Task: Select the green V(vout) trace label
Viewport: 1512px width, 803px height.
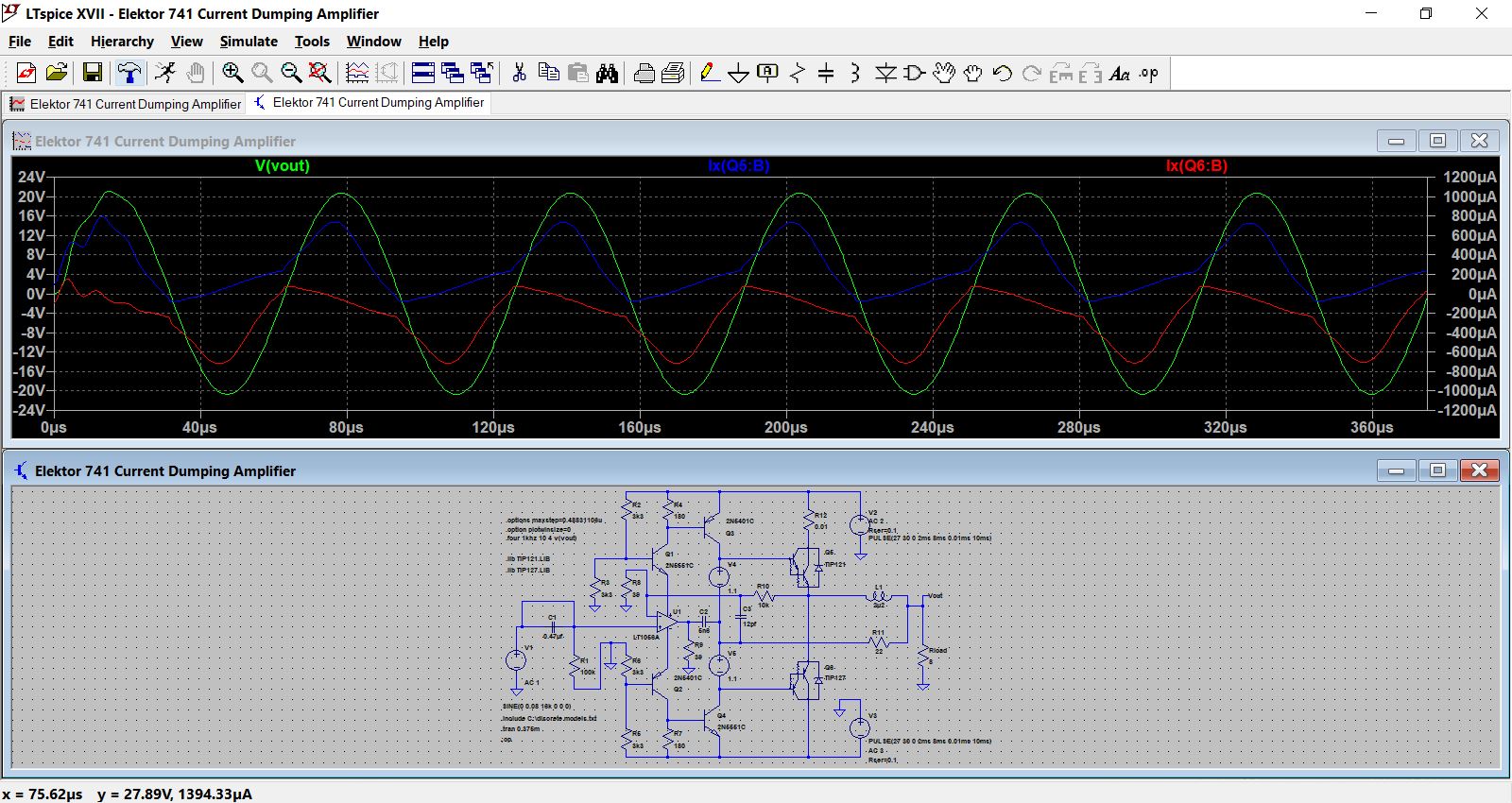Action: pos(283,165)
